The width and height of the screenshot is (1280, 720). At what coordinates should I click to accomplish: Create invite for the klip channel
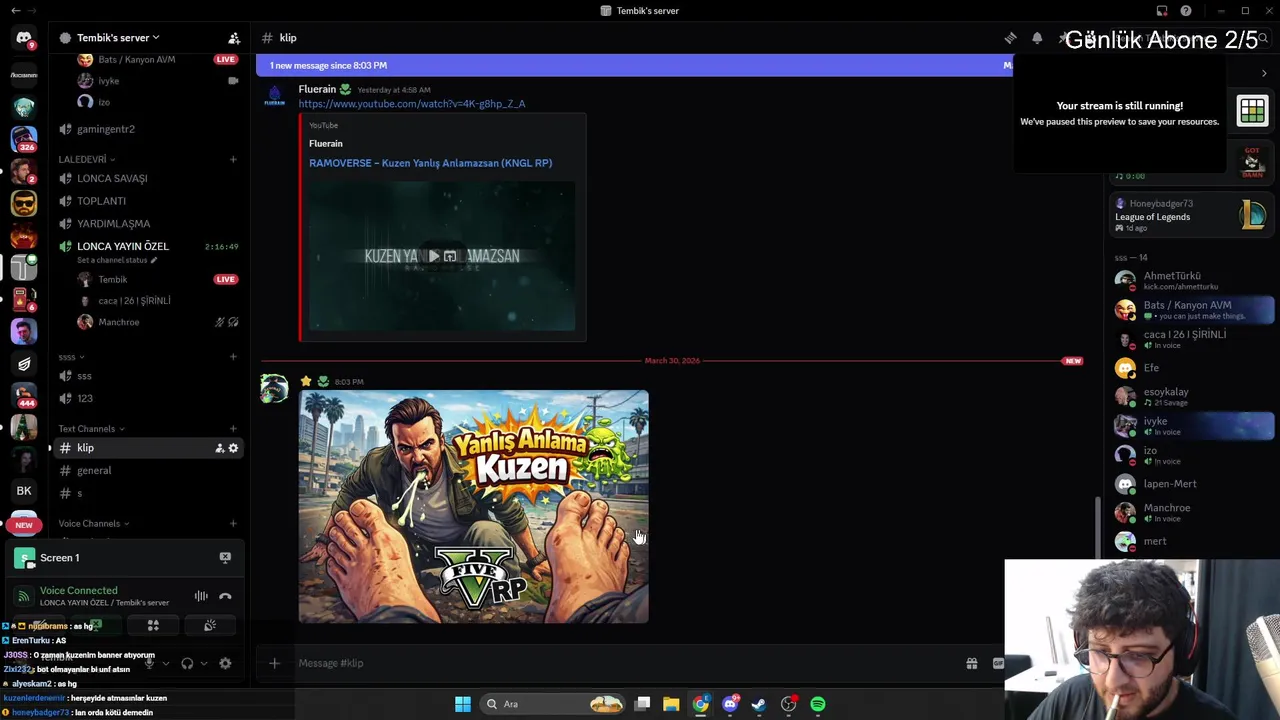click(220, 448)
